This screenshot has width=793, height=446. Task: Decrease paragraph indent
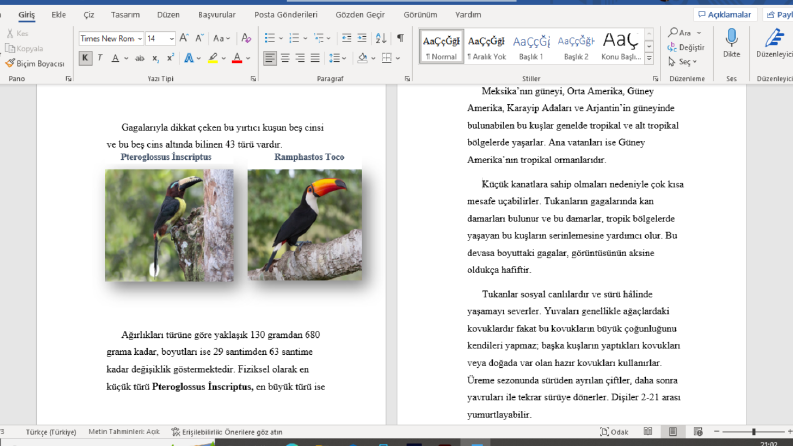346,38
